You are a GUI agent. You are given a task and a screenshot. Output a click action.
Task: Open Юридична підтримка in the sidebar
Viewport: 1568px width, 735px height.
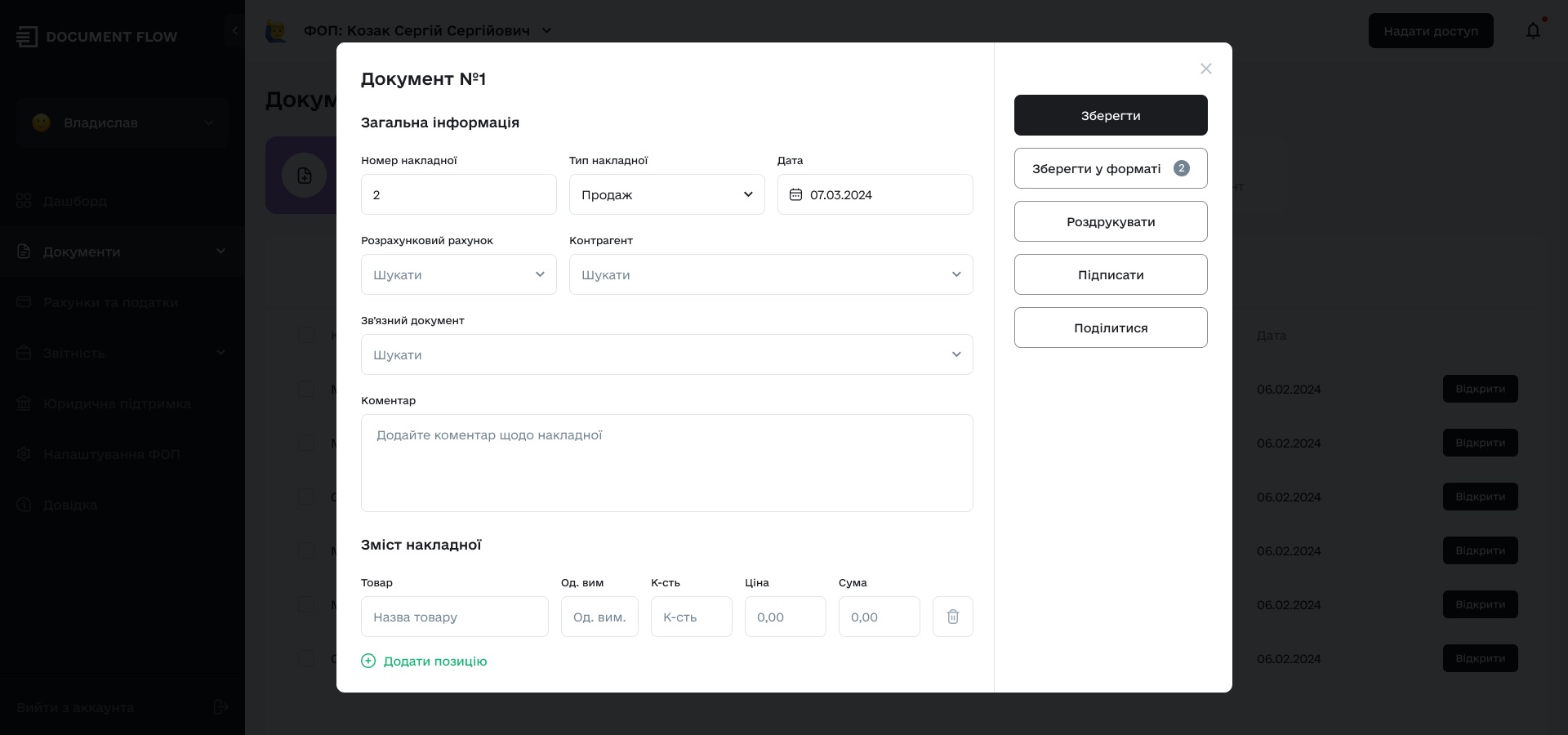click(117, 403)
